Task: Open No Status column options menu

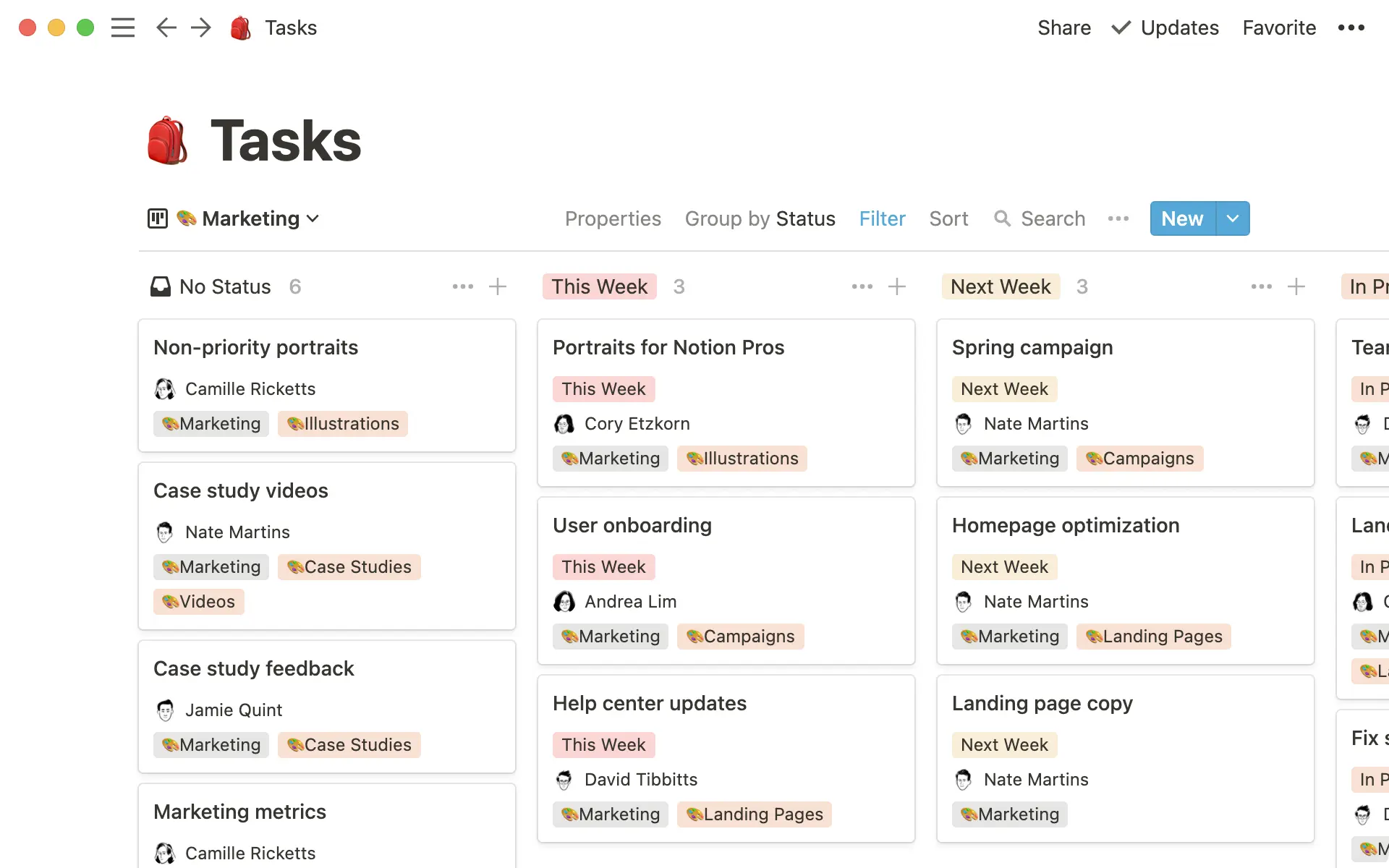Action: pyautogui.click(x=462, y=286)
